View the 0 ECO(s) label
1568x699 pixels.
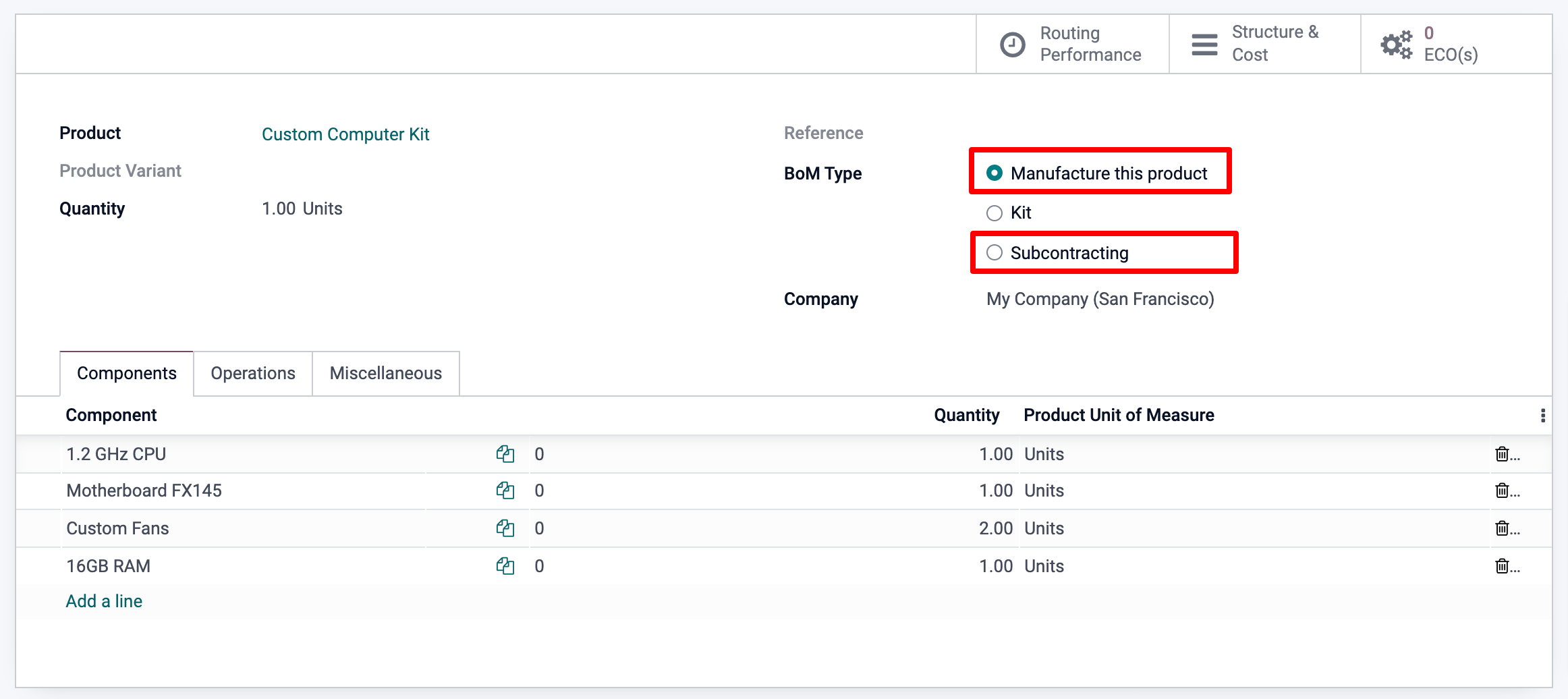(x=1451, y=44)
